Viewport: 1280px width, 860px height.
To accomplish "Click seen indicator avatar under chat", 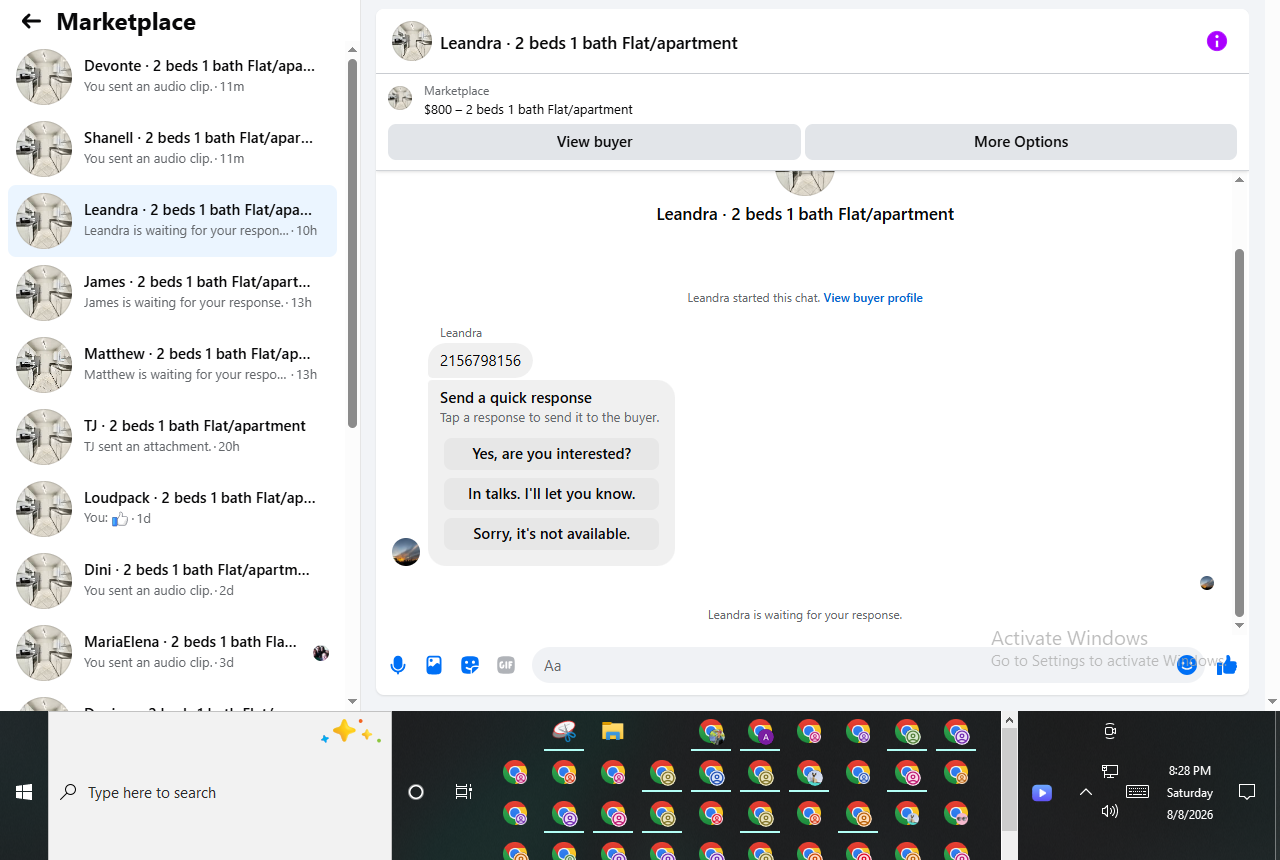I will (x=1207, y=583).
